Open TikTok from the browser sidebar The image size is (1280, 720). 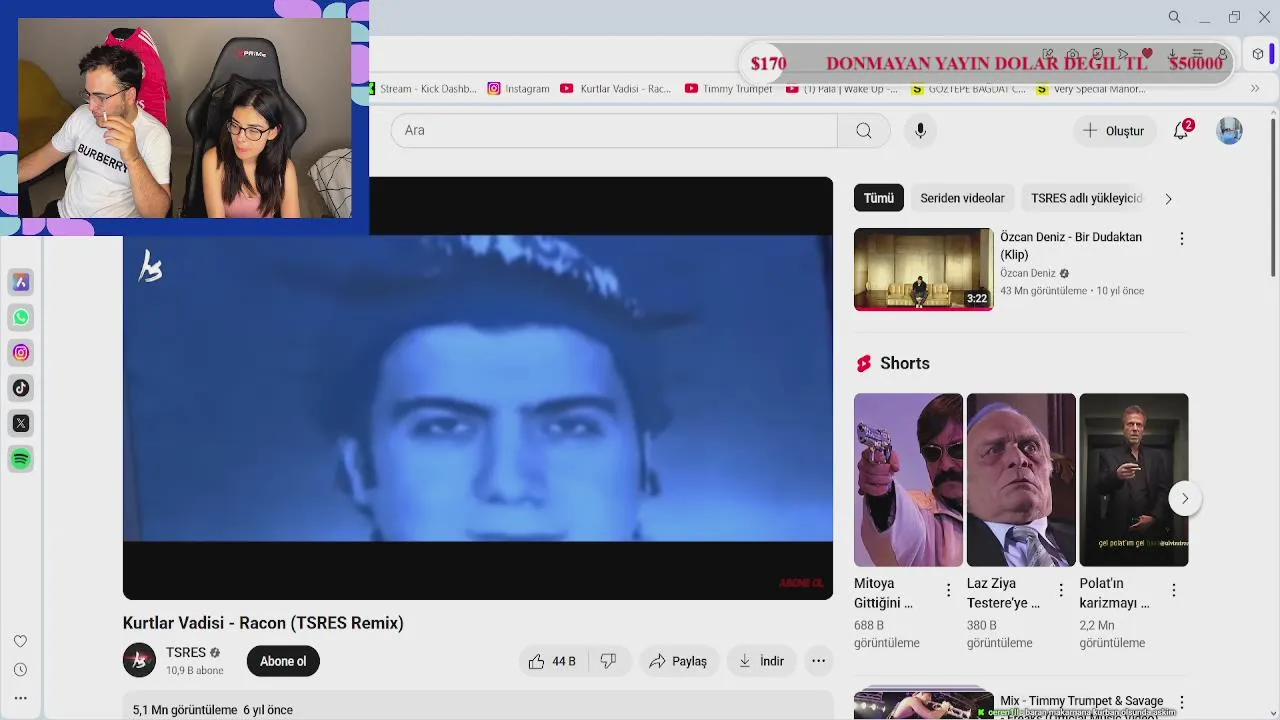tap(21, 388)
